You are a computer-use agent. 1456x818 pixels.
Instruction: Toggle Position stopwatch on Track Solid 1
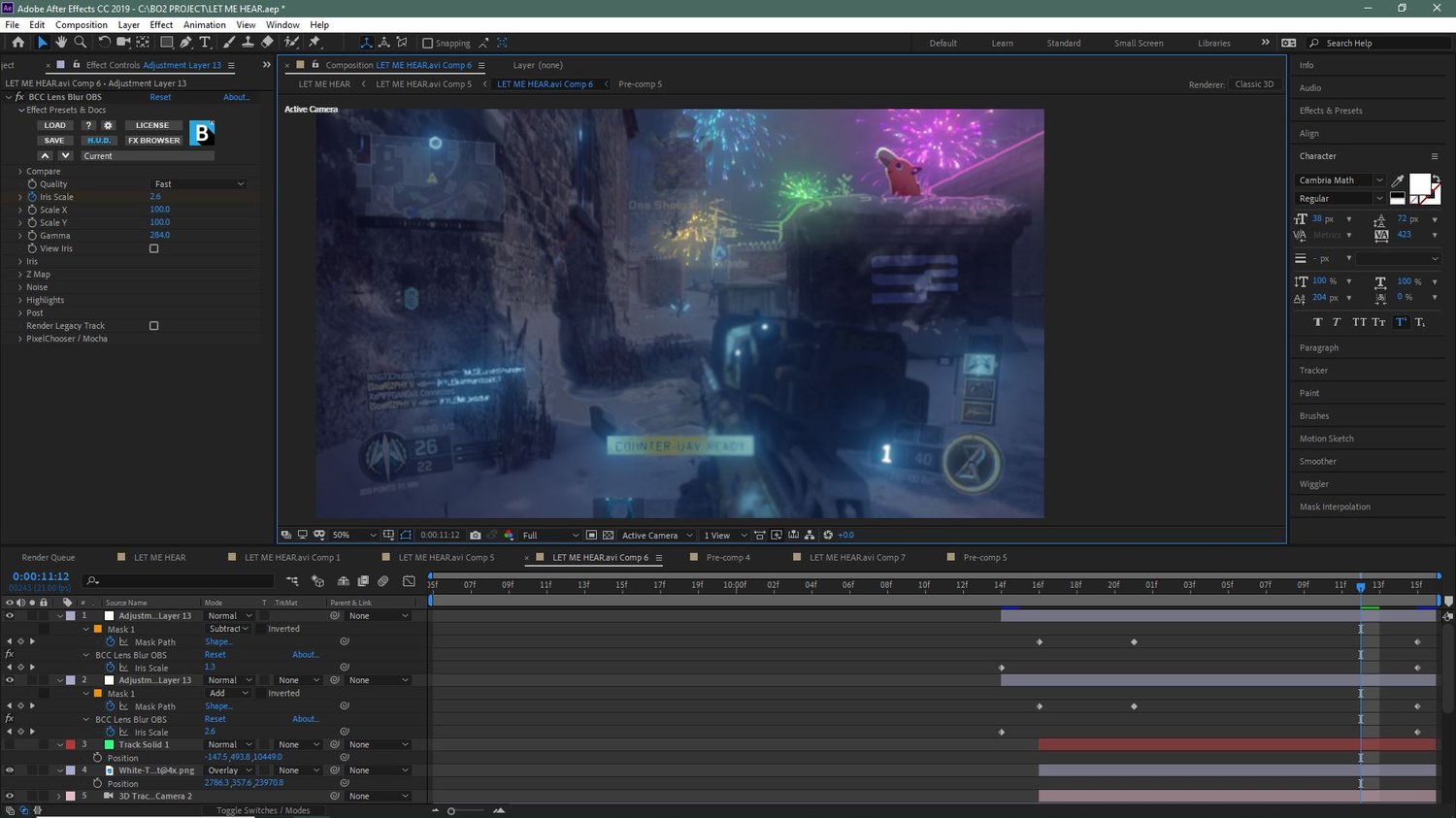[97, 758]
